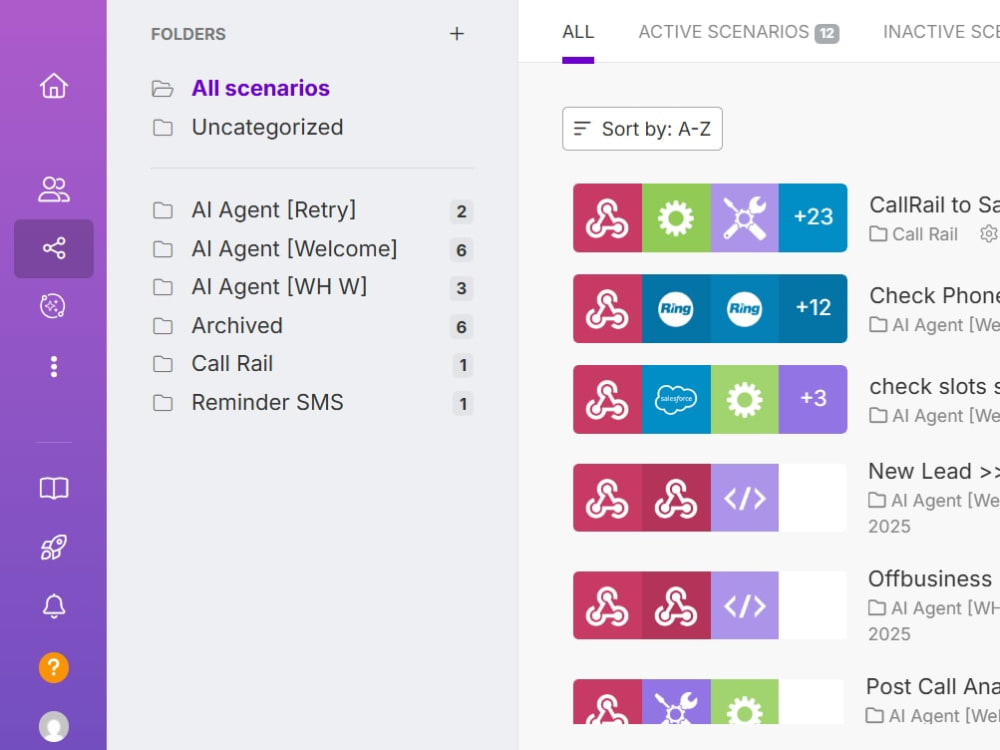Screen dimensions: 1000x750
Task: Open the Team users icon in sidebar
Action: 54,189
